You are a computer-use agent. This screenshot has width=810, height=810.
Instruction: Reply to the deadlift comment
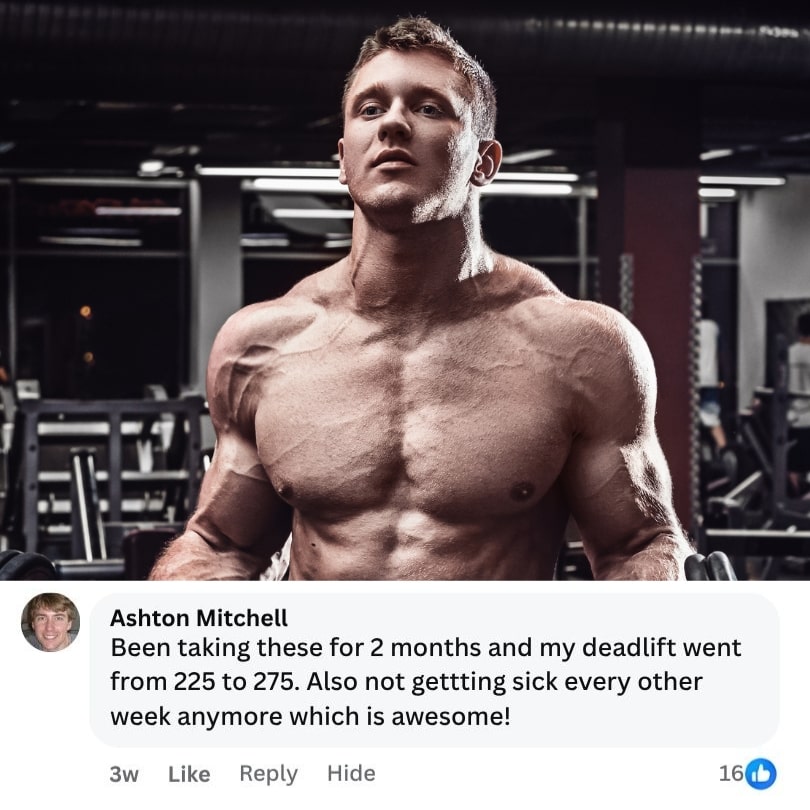(269, 774)
